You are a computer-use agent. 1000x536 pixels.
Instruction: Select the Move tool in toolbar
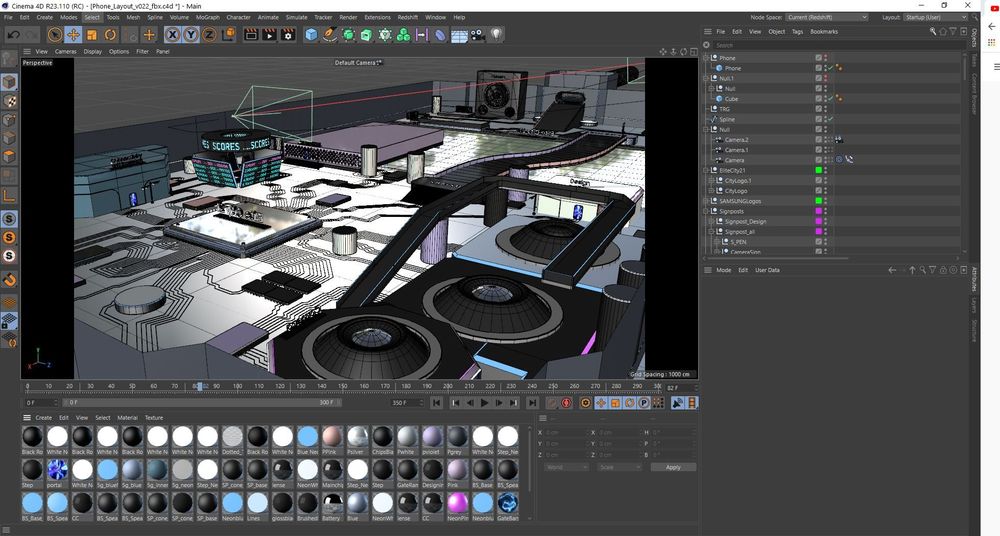point(73,35)
